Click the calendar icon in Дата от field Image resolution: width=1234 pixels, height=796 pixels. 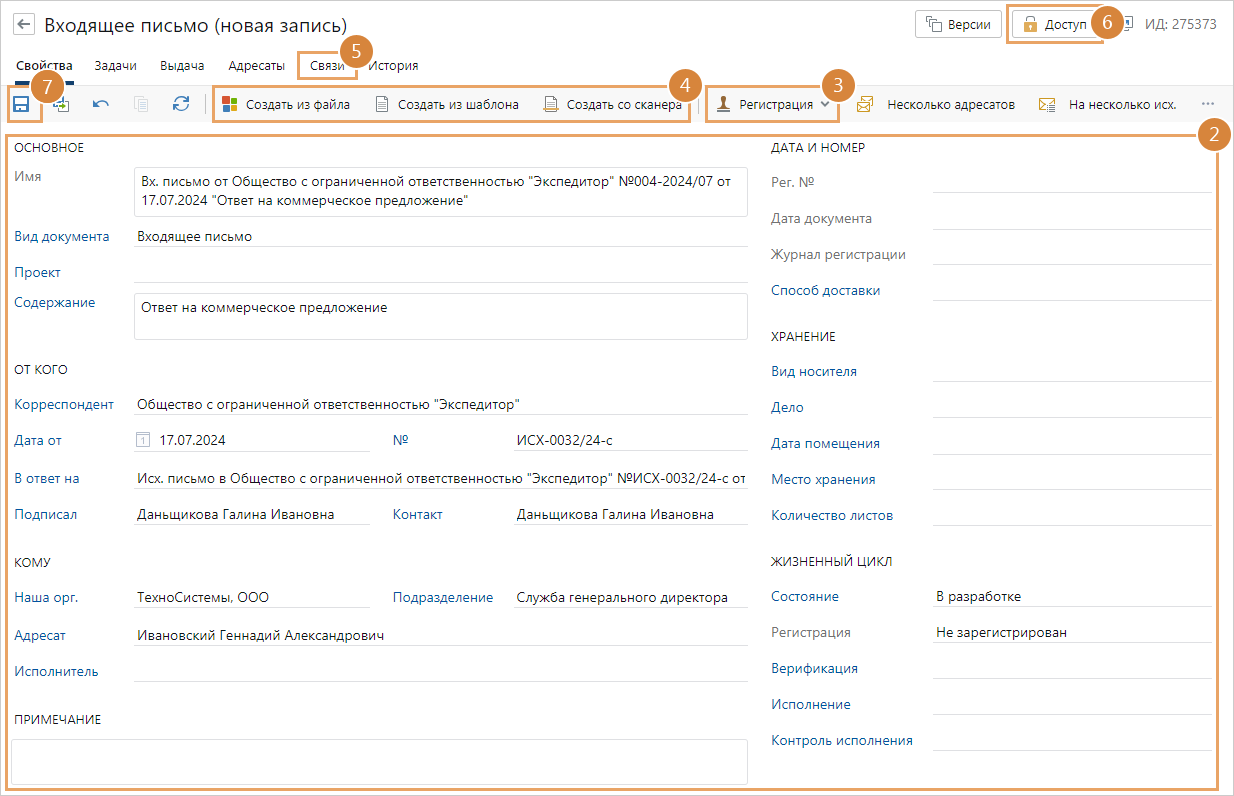pyautogui.click(x=142, y=440)
